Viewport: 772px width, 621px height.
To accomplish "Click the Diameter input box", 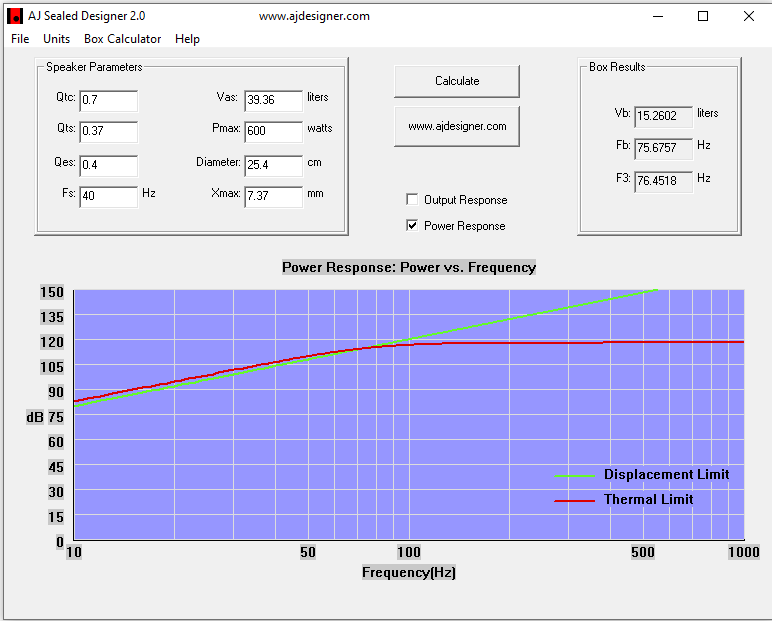I will point(273,164).
